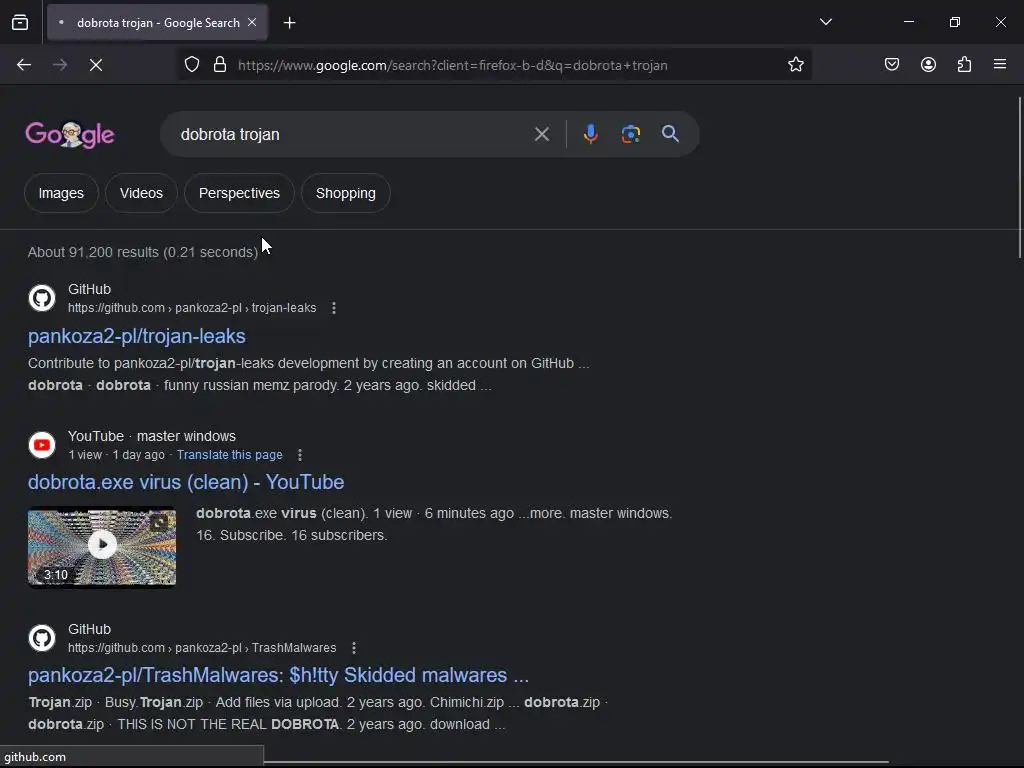Start voice search with microphone
Screen dimensions: 1024x768
click(x=590, y=134)
